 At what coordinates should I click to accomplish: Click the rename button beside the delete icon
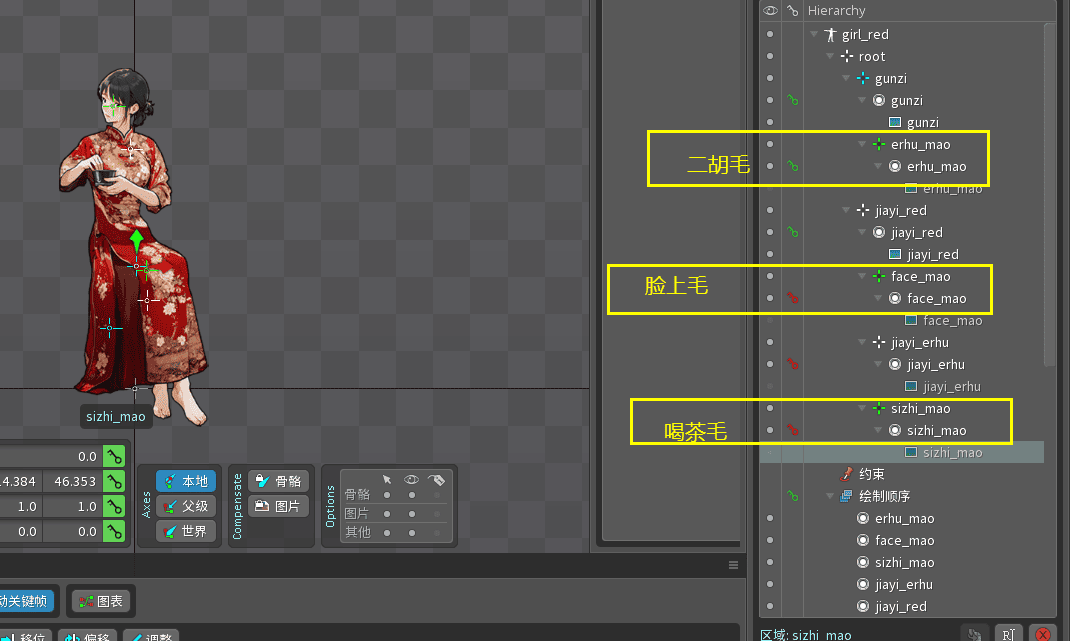click(x=1009, y=634)
